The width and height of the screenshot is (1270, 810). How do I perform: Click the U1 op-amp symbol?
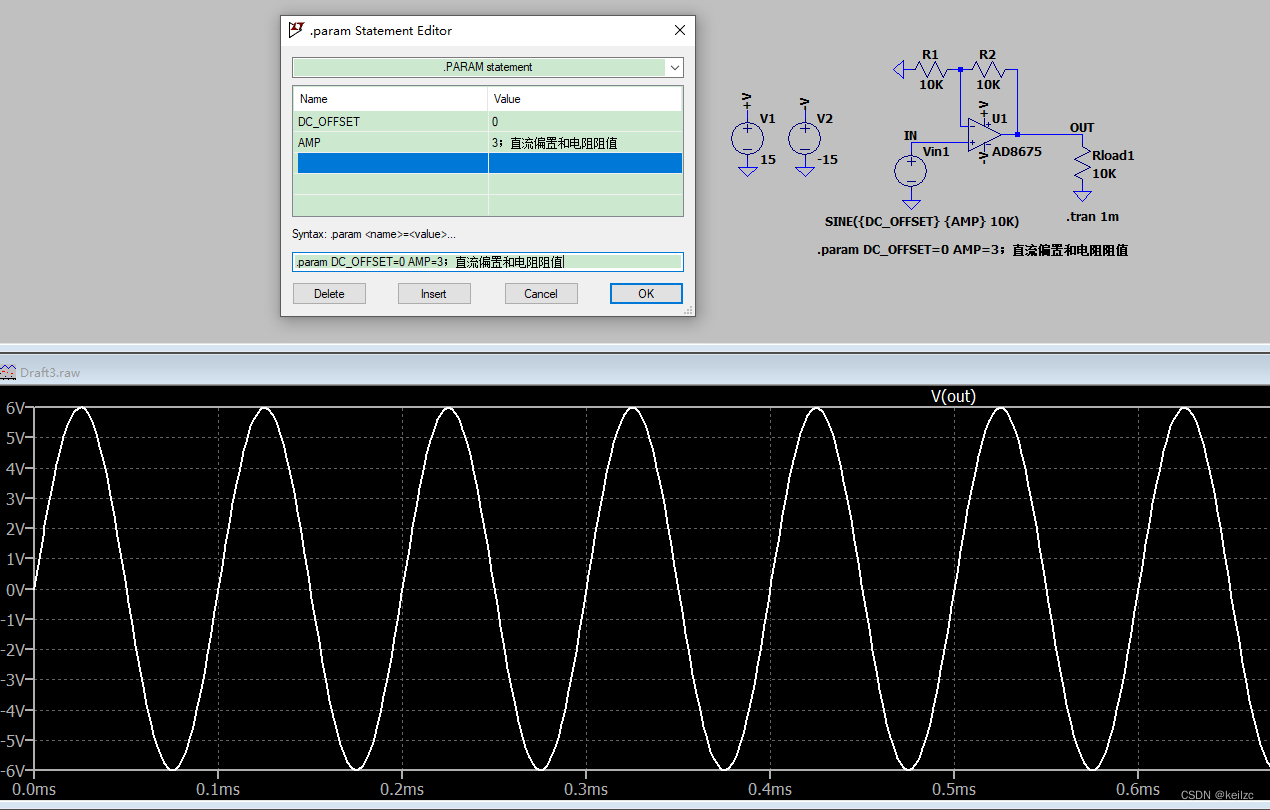[x=984, y=134]
